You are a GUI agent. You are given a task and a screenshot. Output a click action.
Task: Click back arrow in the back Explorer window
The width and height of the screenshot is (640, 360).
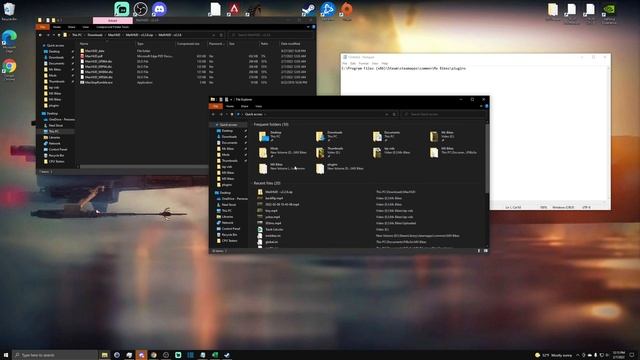click(40, 35)
